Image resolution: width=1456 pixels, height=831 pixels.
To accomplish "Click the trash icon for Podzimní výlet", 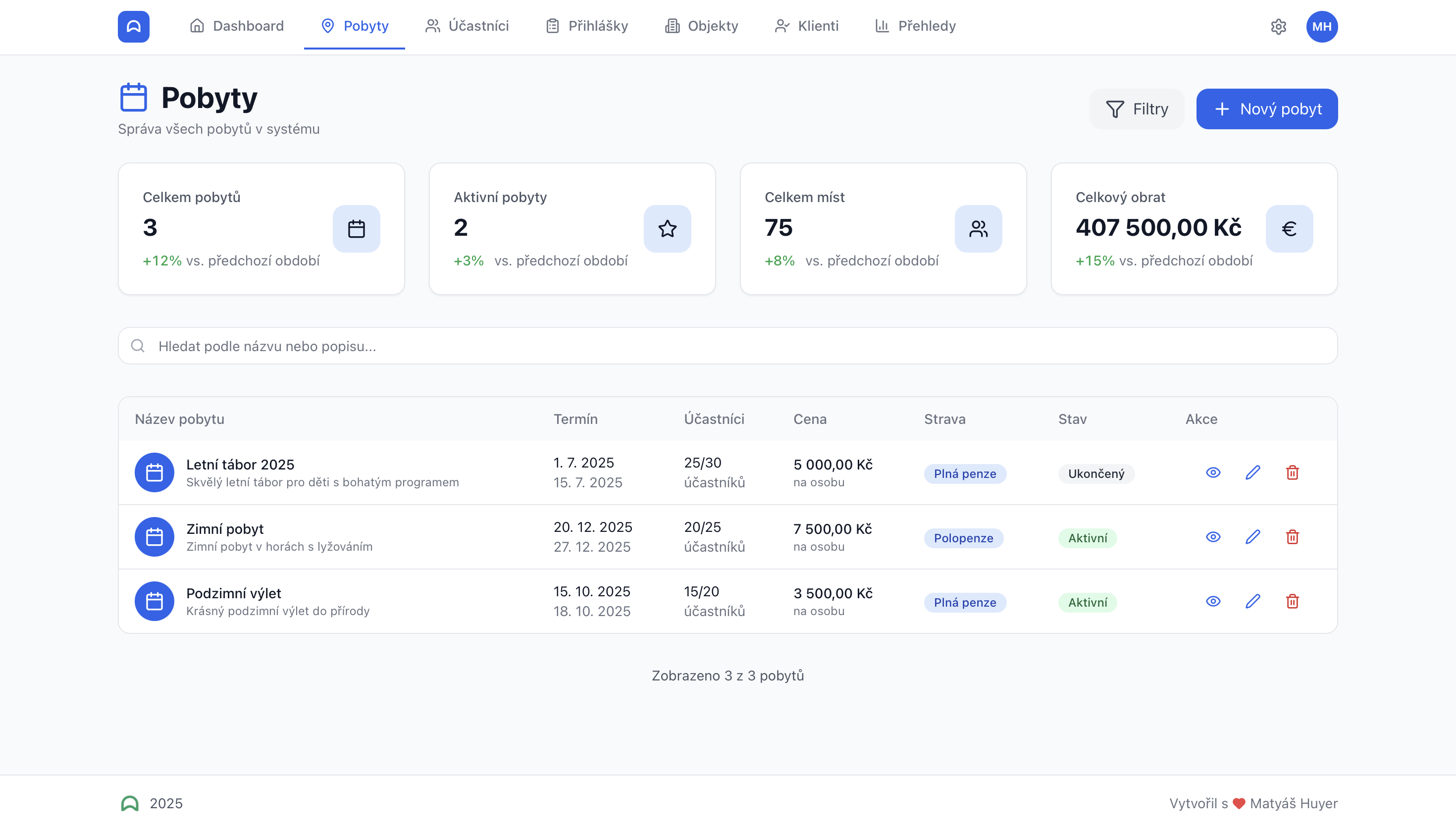I will pos(1292,602).
